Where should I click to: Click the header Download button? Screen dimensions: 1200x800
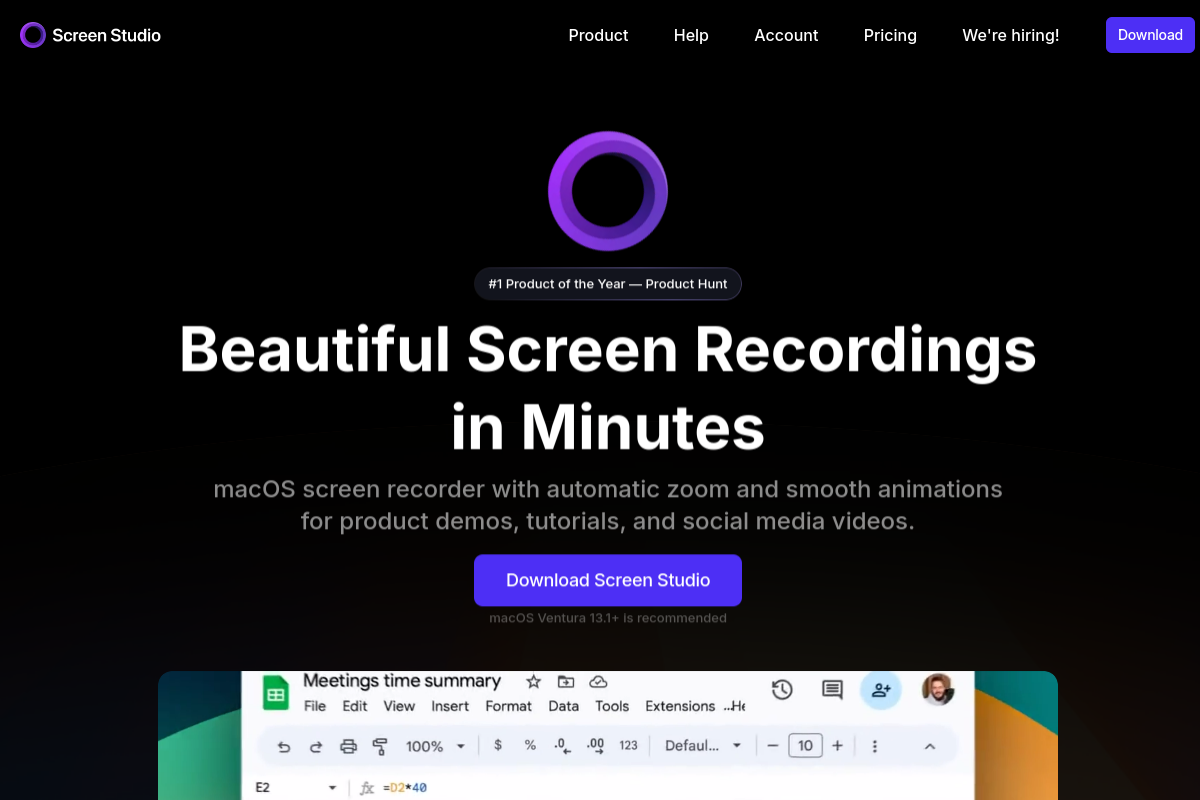point(1150,35)
